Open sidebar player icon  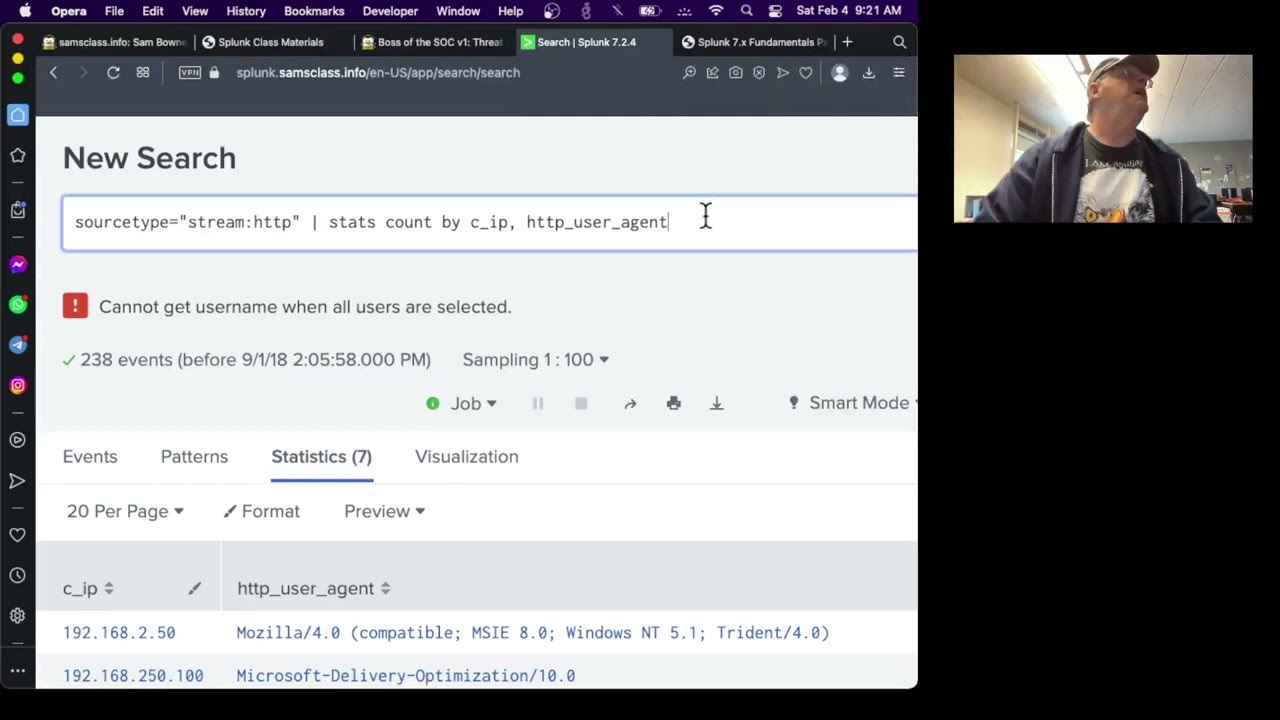[x=18, y=440]
